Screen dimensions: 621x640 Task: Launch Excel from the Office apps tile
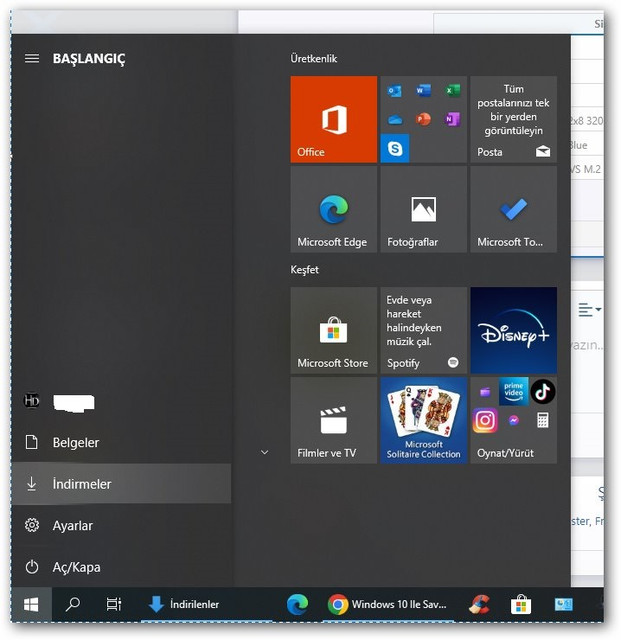(452, 91)
